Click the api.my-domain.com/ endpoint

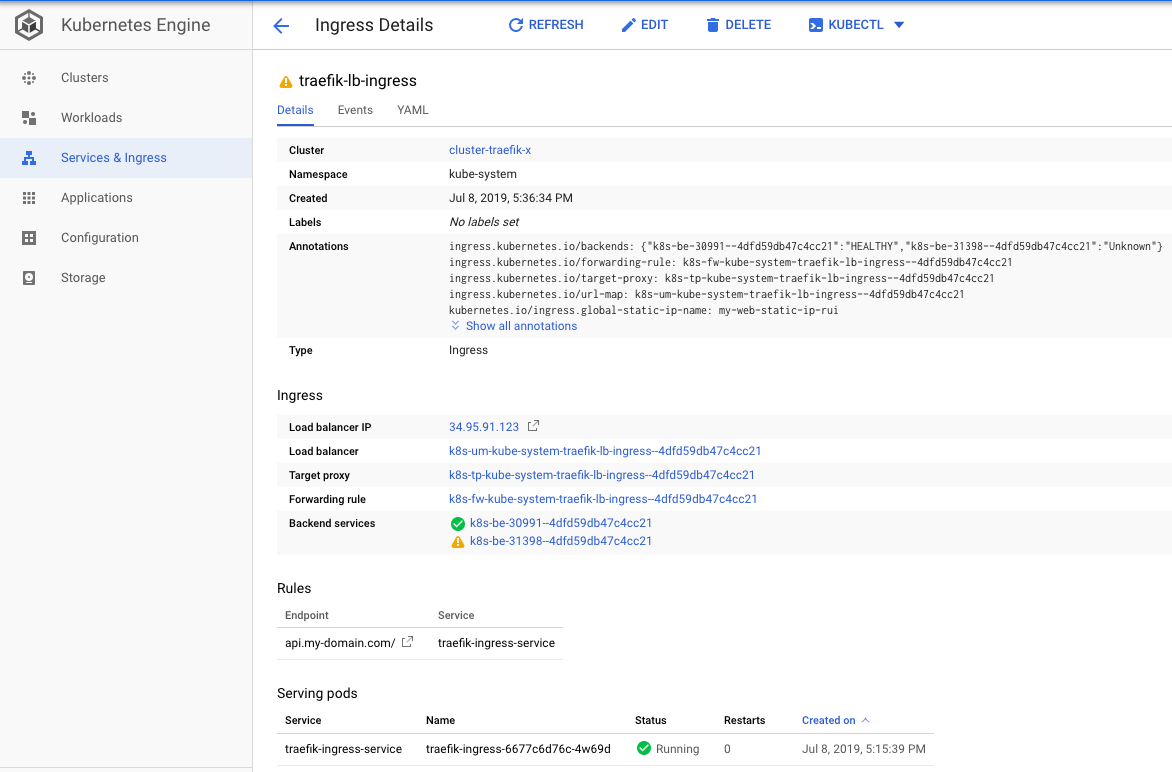(x=340, y=643)
